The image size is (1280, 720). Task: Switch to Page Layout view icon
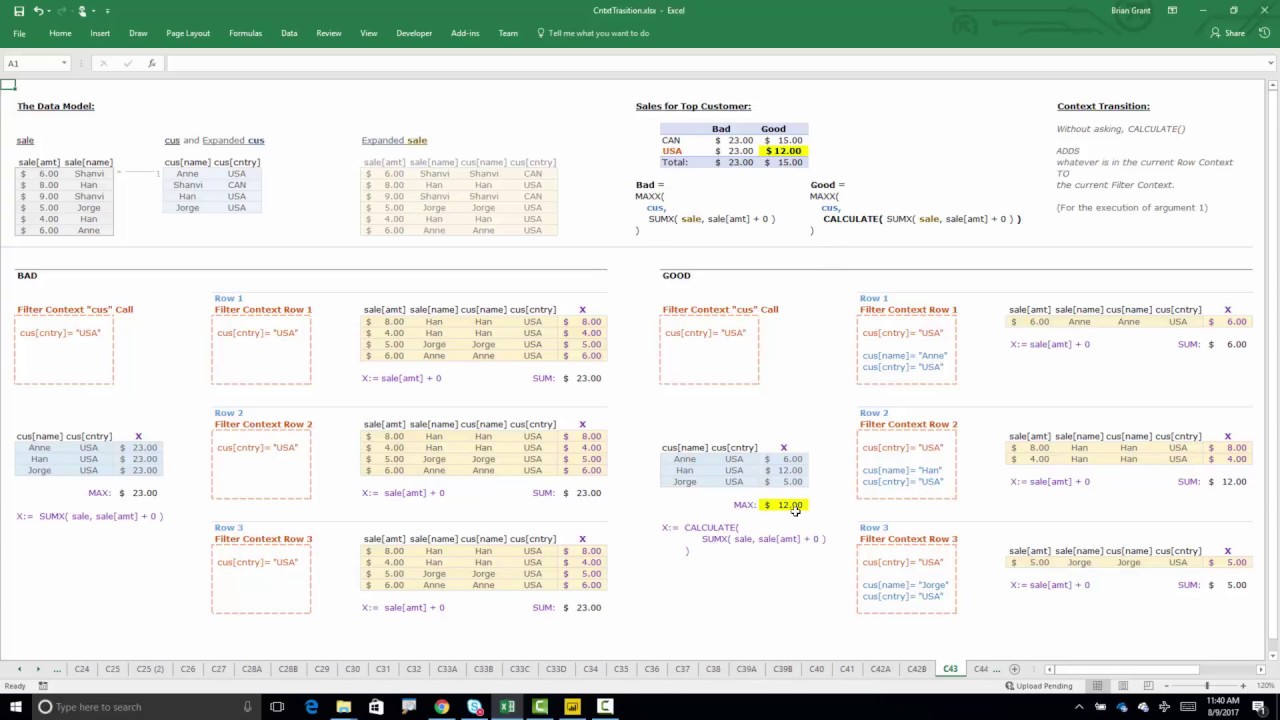point(1123,686)
